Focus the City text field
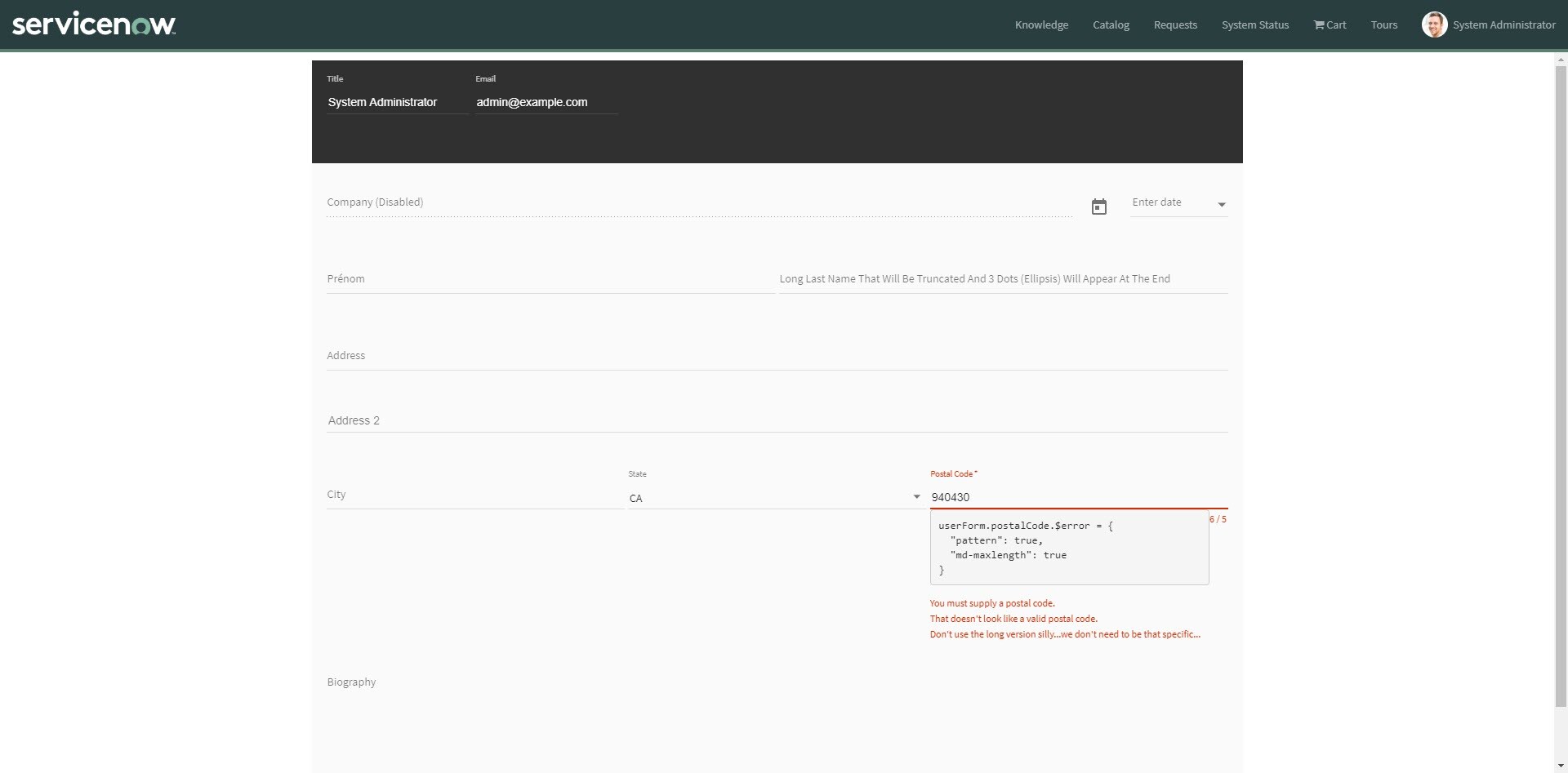The height and width of the screenshot is (773, 1568). [474, 495]
